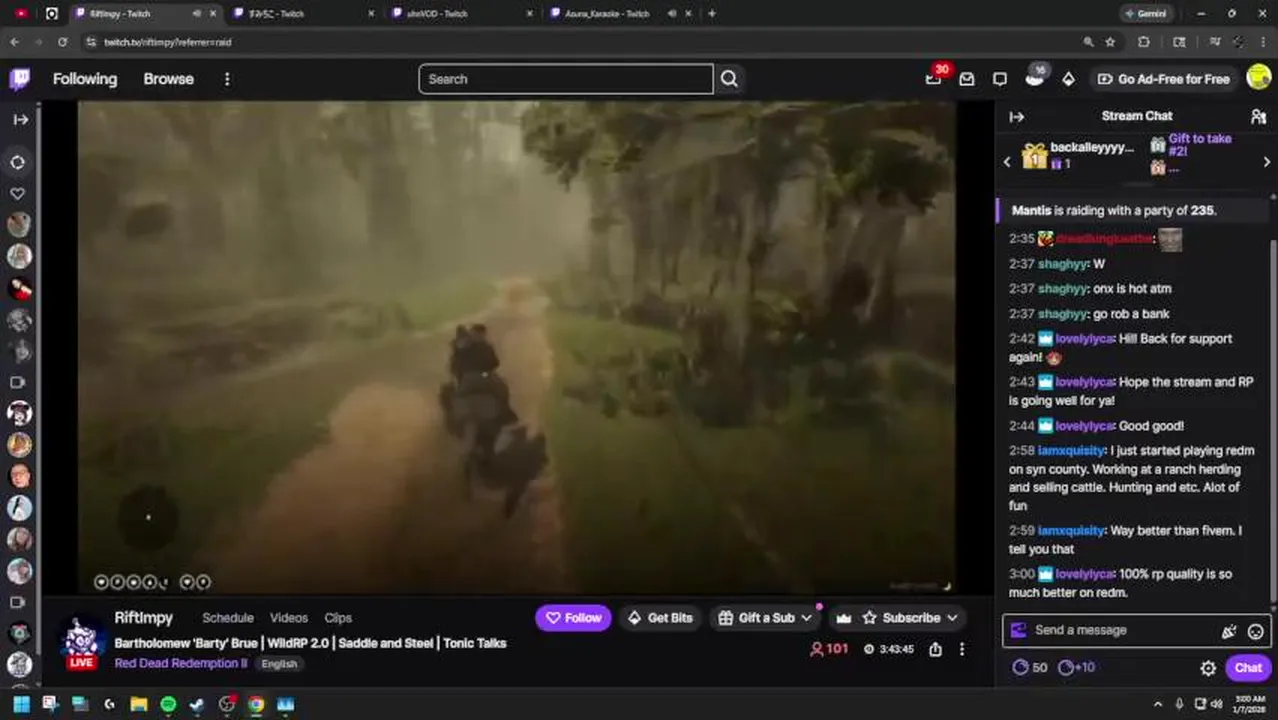Click the RiftImpy channel name

point(143,618)
